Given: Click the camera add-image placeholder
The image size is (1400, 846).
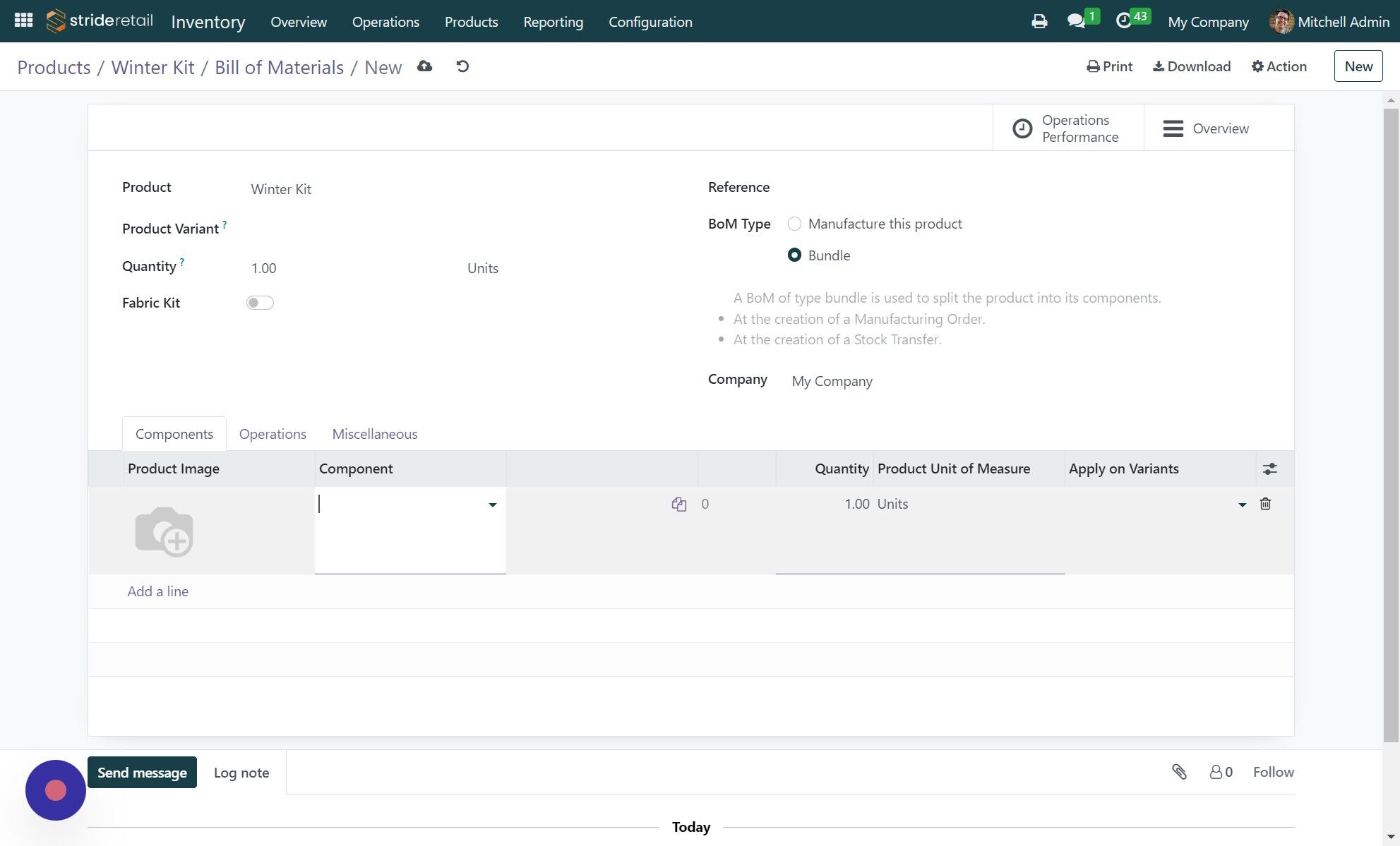Looking at the screenshot, I should point(164,531).
